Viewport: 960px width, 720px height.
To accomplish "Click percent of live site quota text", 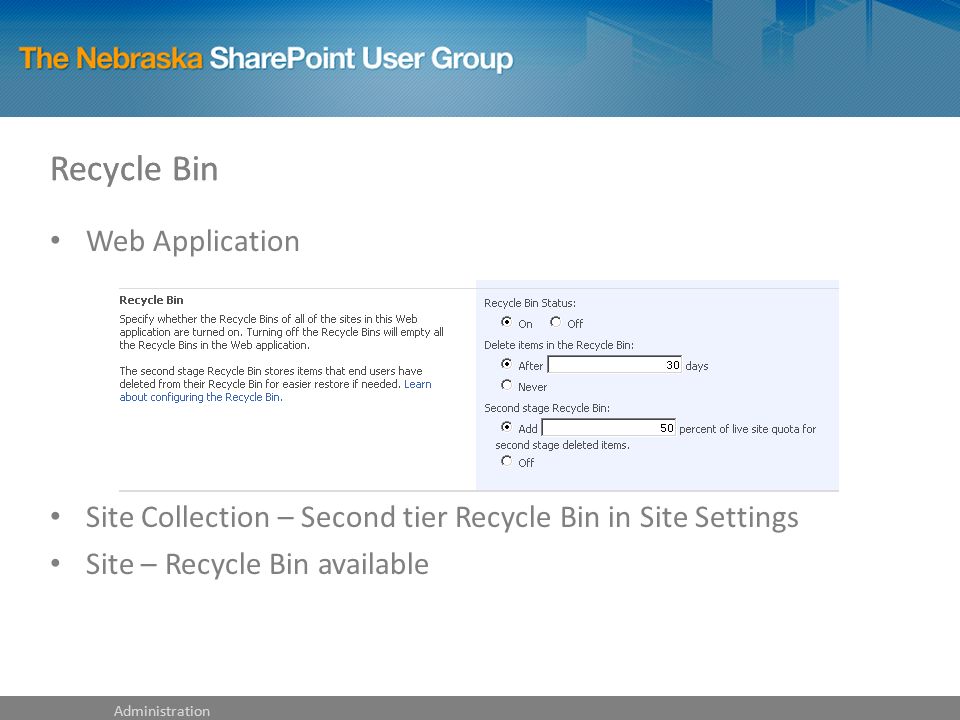I will coord(748,429).
